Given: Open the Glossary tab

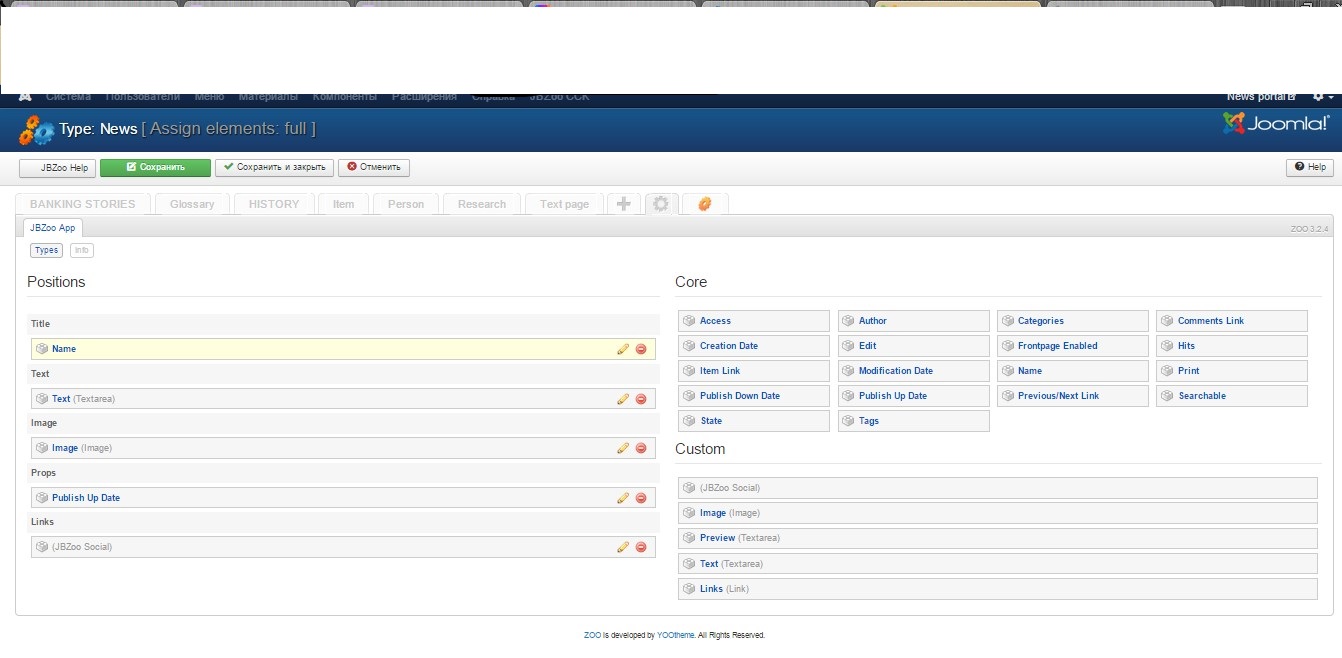Looking at the screenshot, I should tap(192, 204).
